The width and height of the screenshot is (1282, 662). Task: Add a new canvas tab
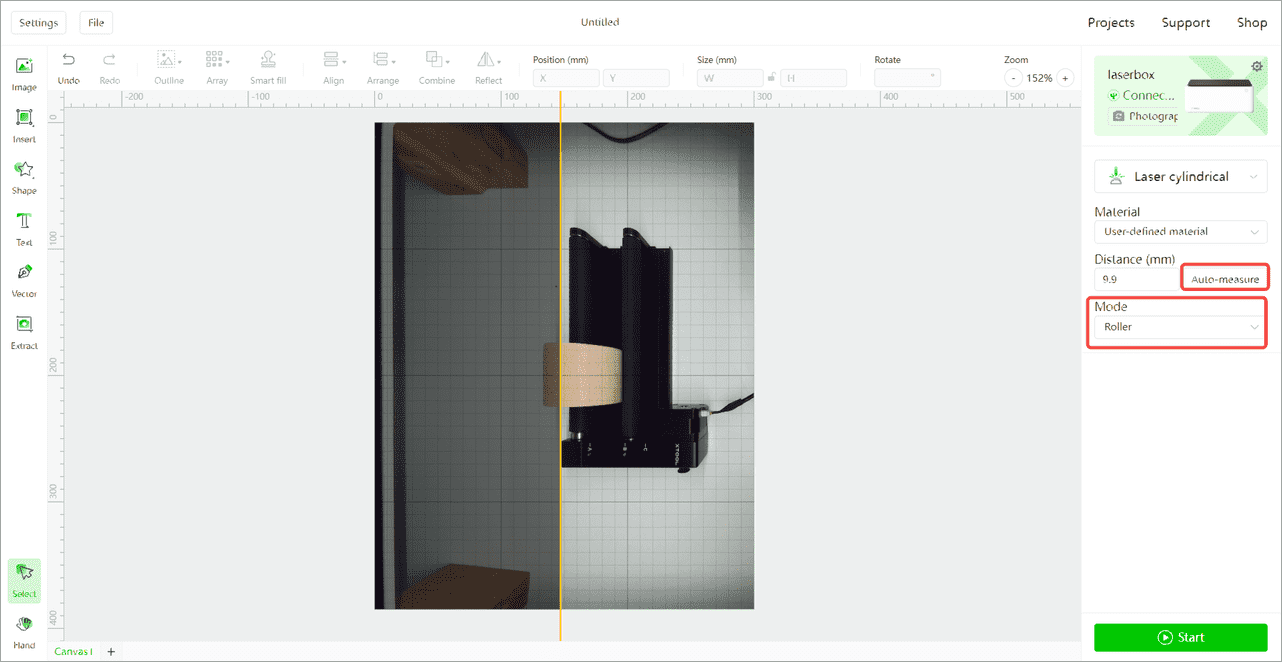pos(111,652)
